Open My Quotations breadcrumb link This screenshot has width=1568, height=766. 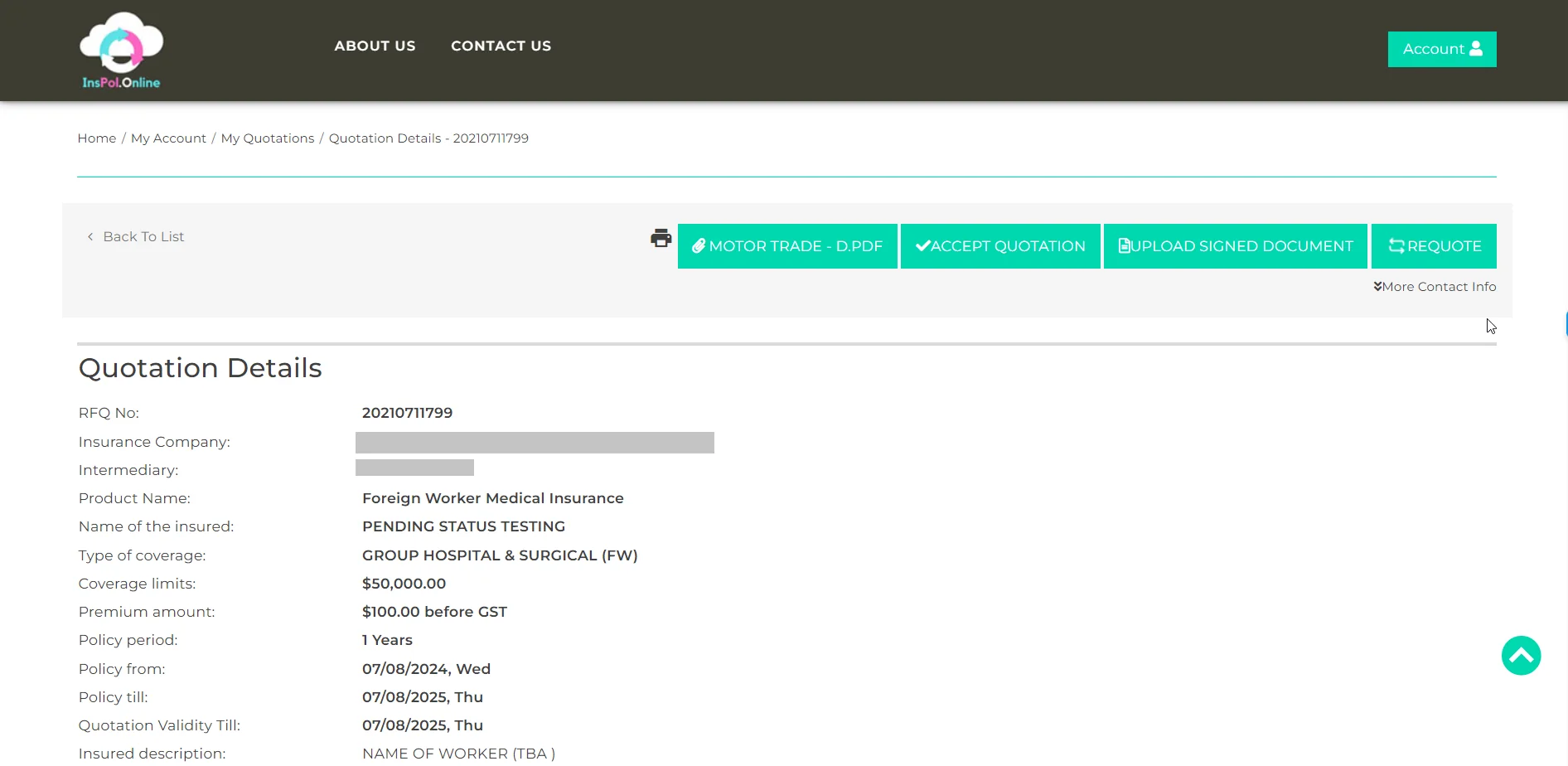tap(268, 138)
